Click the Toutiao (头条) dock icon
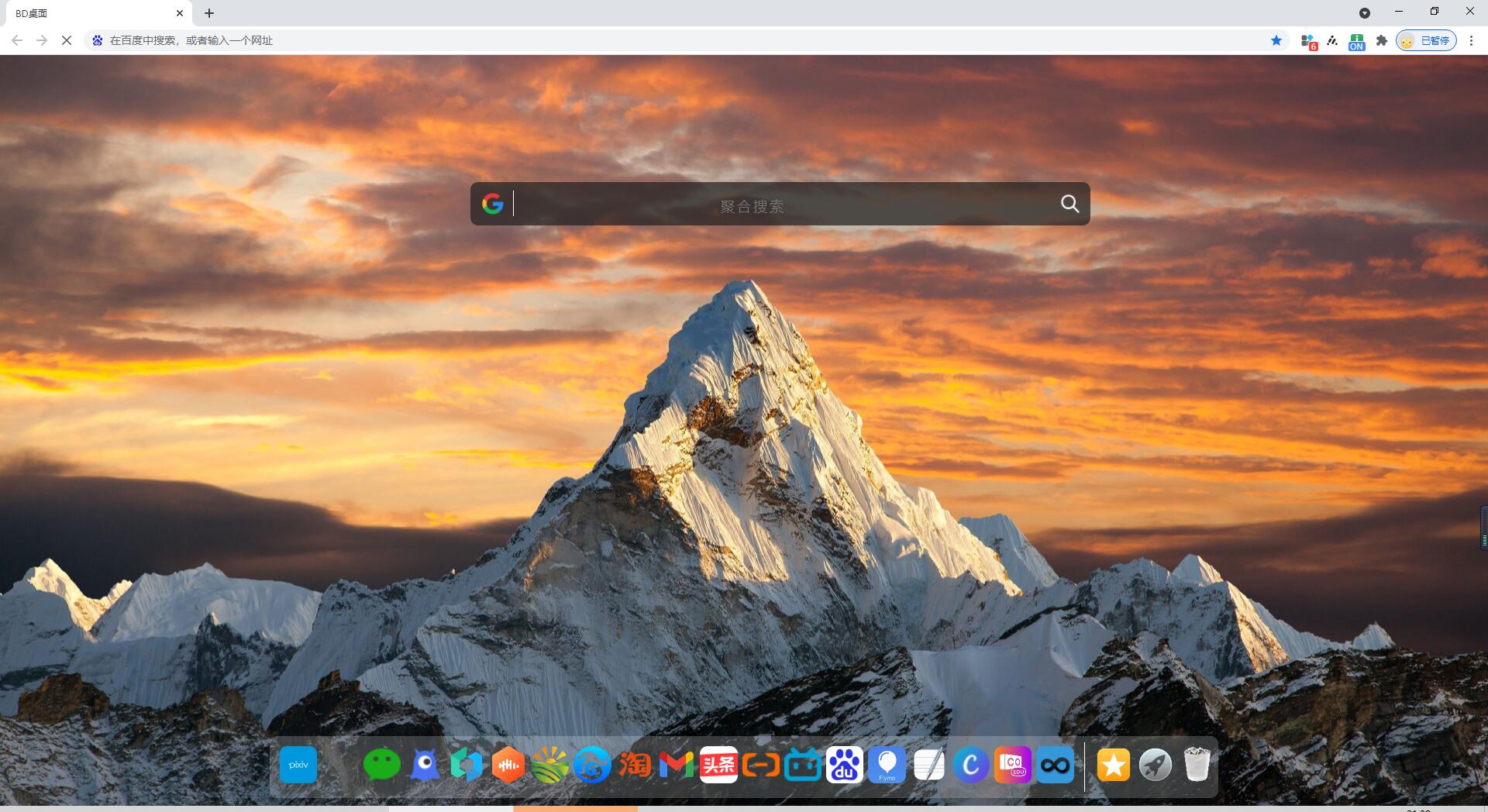Screen dimensions: 1488x812 (718, 765)
